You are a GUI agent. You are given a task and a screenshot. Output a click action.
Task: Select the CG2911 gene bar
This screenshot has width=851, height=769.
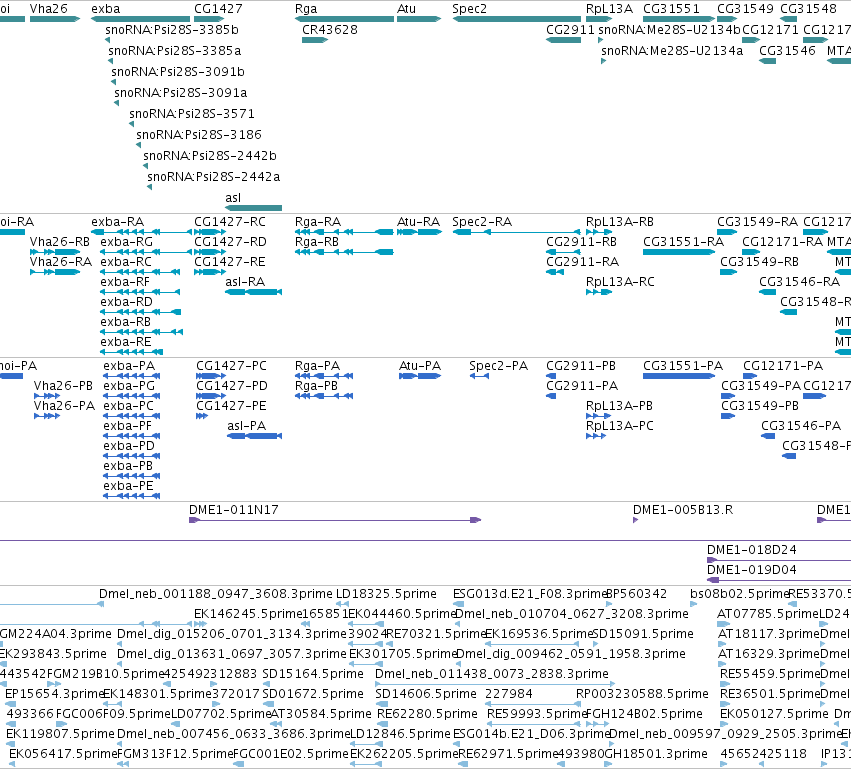[x=563, y=40]
